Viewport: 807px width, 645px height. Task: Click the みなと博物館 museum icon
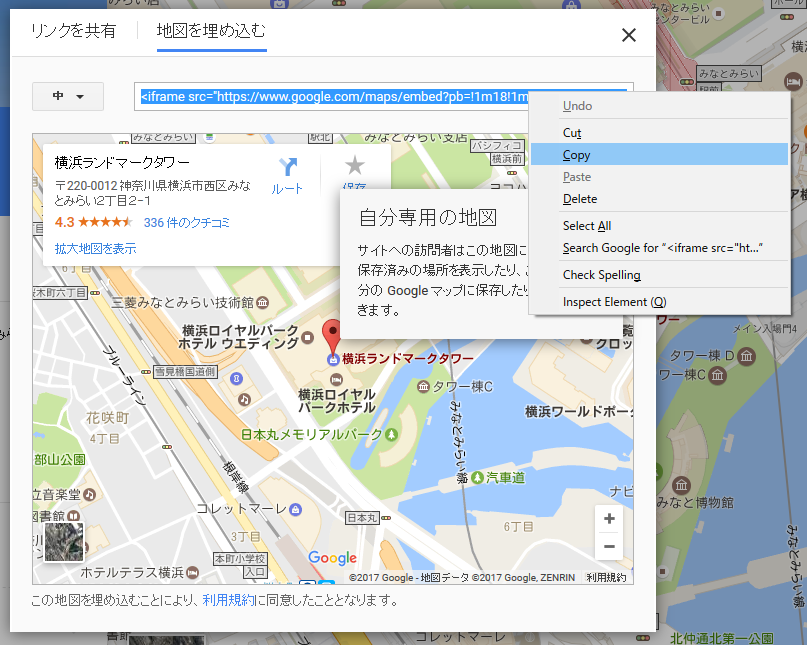(681, 485)
